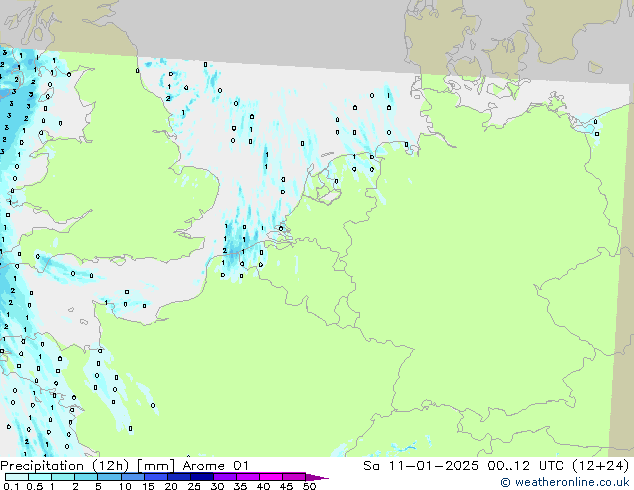Image resolution: width=634 pixels, height=490 pixels.
Task: Select the legend swatch between 20 and 25
Action: (179, 477)
